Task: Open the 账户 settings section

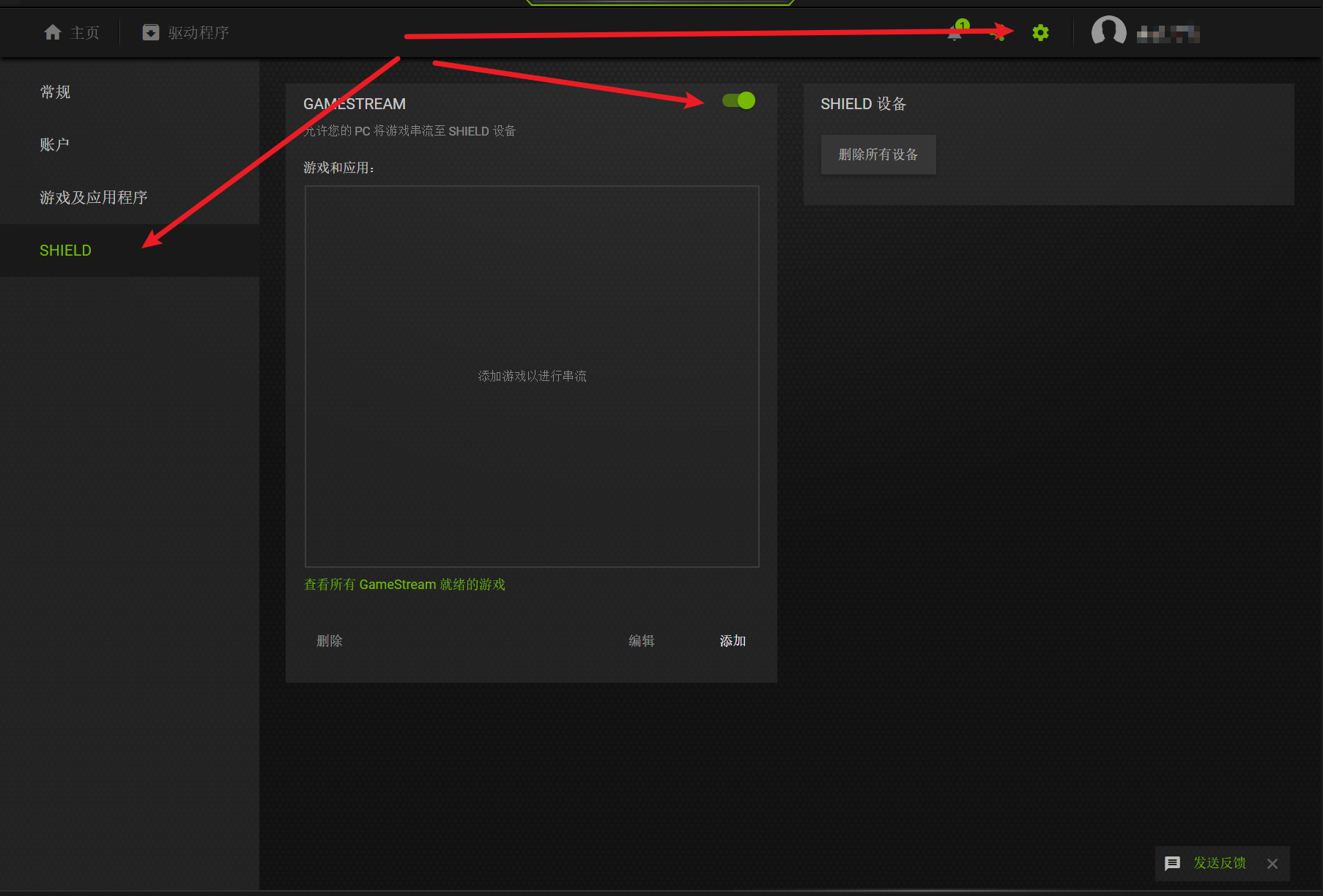Action: pos(55,145)
